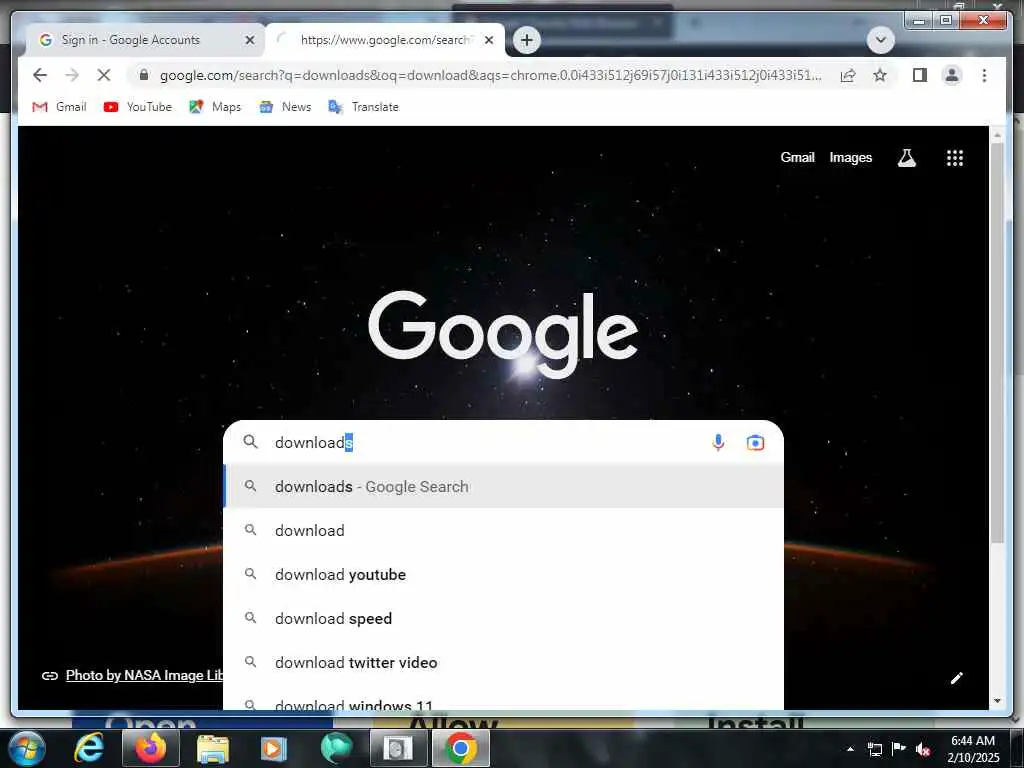Bookmark this tab with the star icon

pos(880,75)
